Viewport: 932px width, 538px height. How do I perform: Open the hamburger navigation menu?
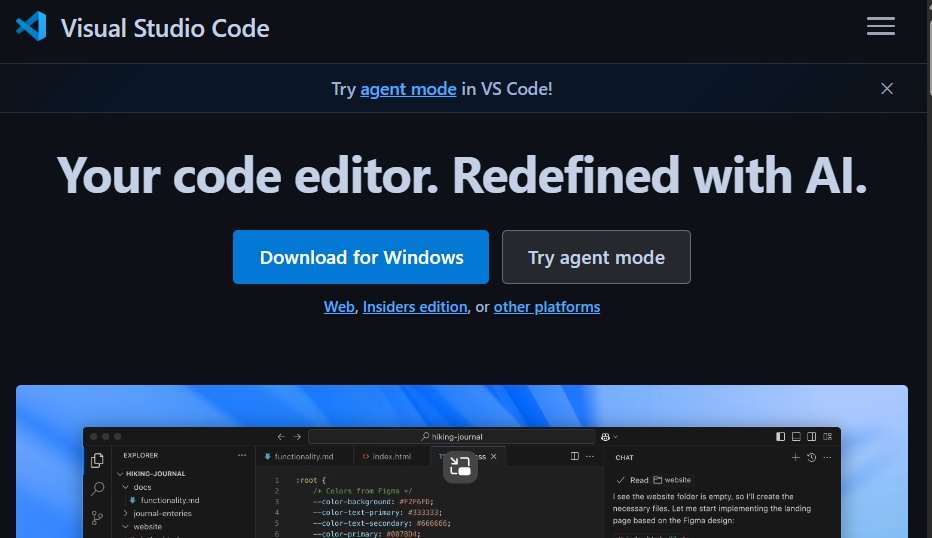click(880, 26)
